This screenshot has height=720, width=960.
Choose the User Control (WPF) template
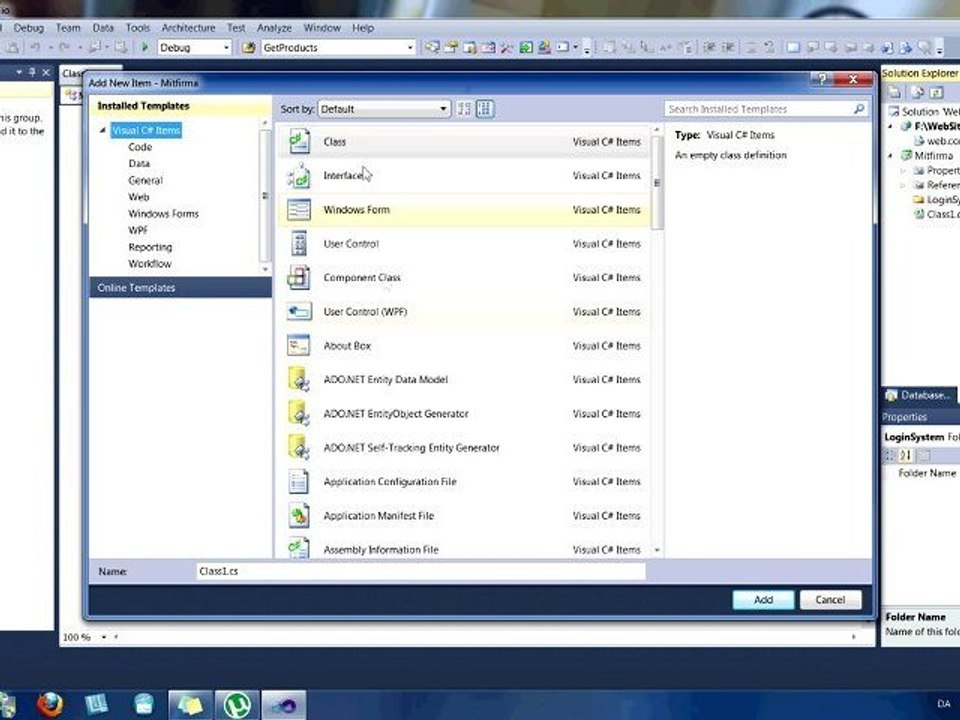point(464,312)
